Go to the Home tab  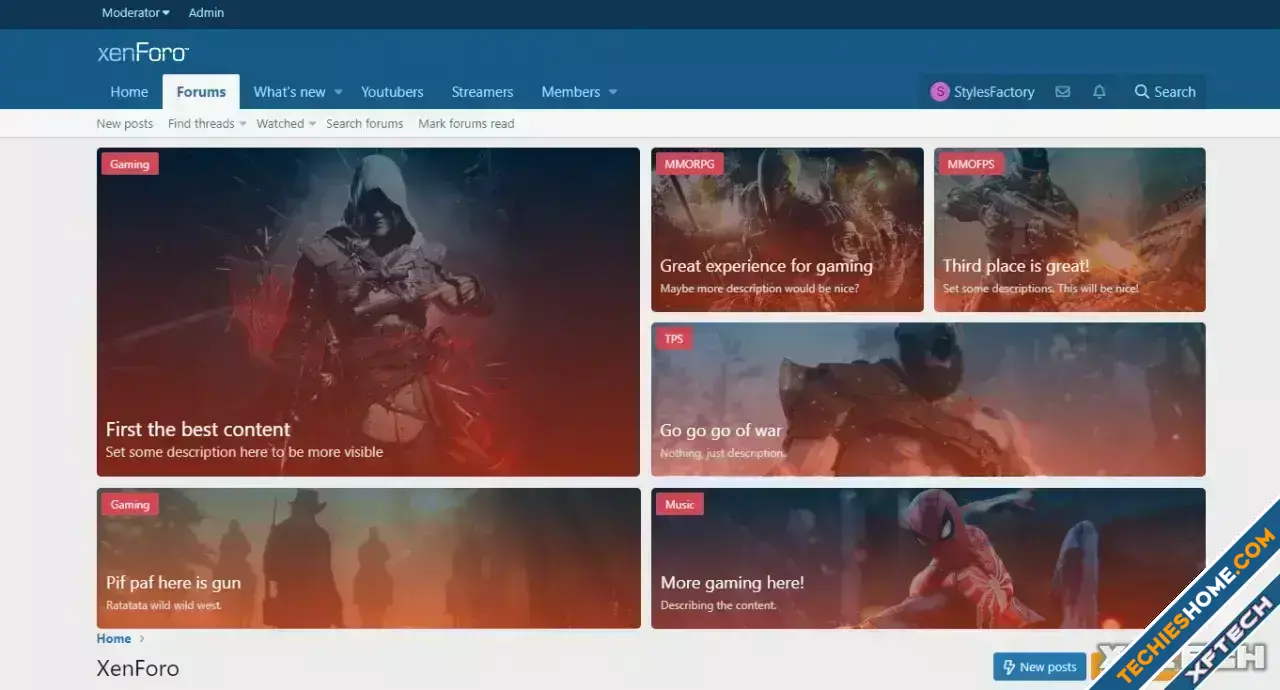click(129, 92)
